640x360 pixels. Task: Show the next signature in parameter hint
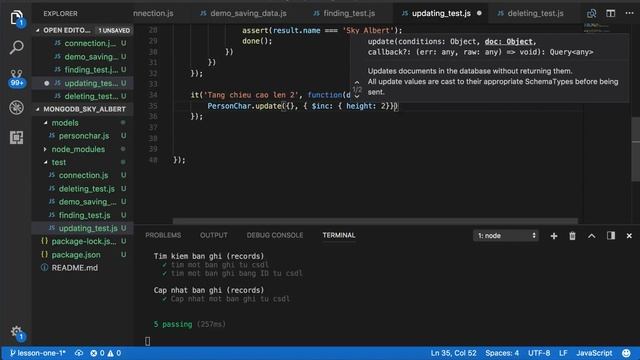357,96
